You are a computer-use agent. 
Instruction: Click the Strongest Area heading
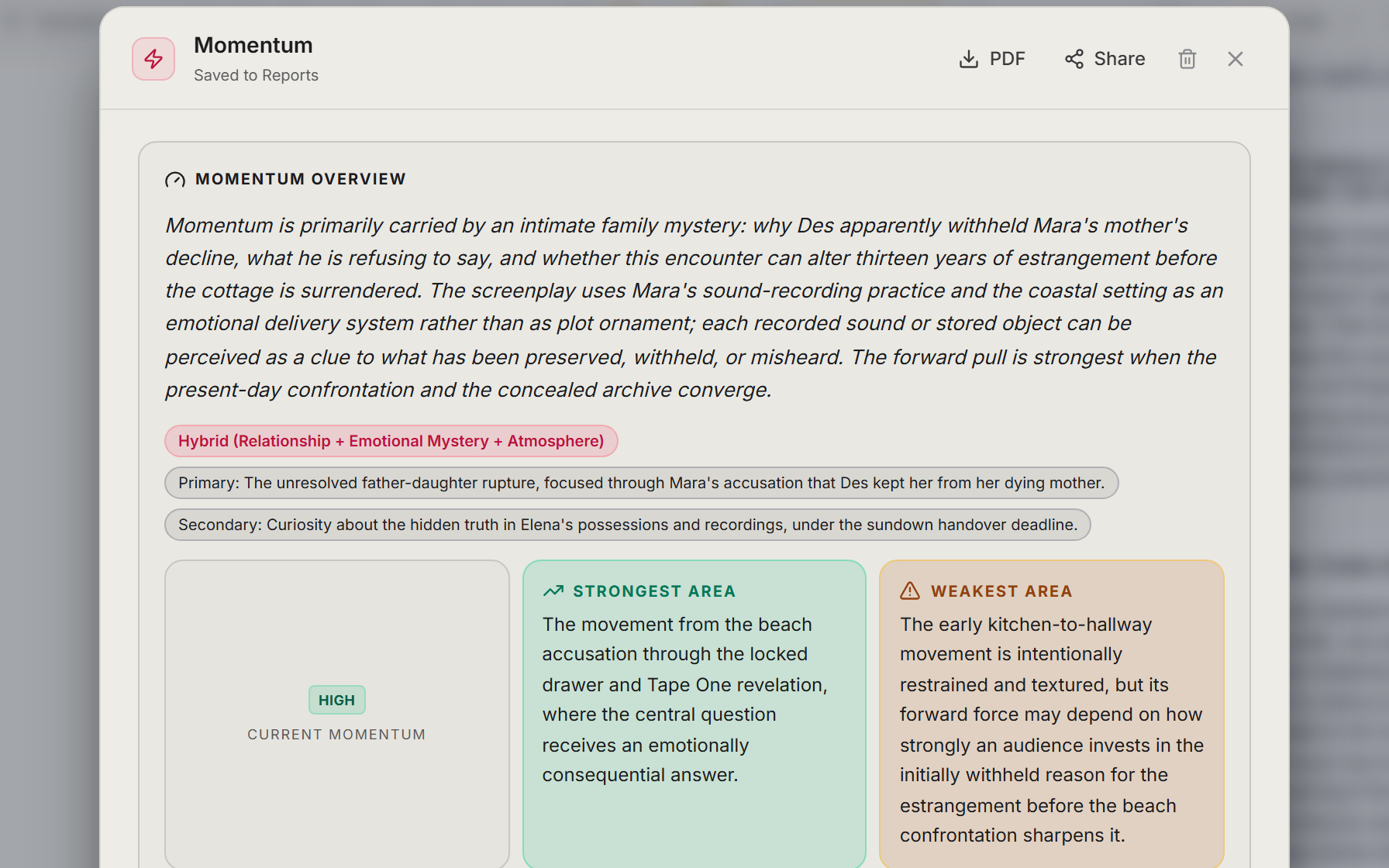click(x=654, y=591)
